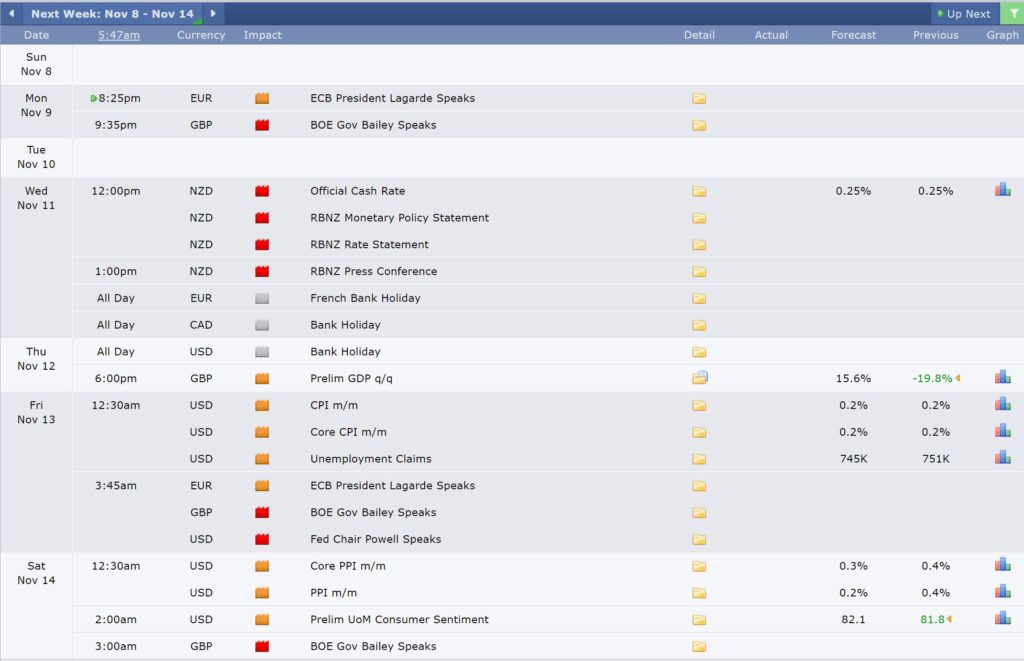Screen dimensions: 1024x661
Task: Go to following week arrow
Action: (x=213, y=13)
